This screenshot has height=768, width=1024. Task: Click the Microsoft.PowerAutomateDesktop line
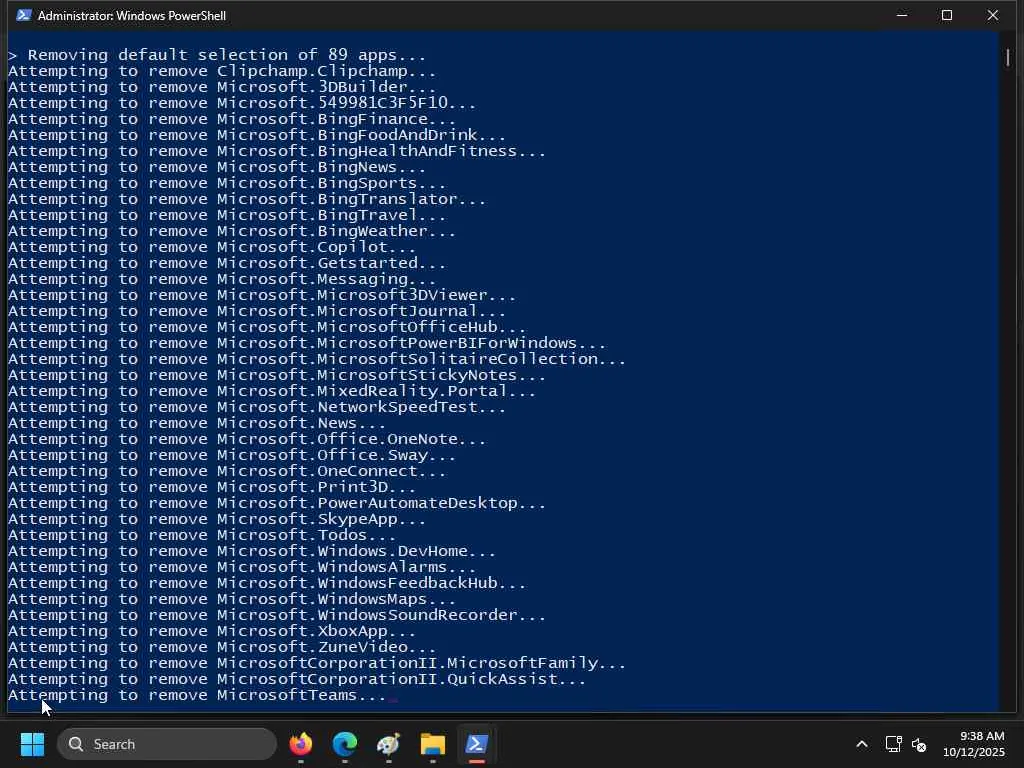tap(277, 503)
